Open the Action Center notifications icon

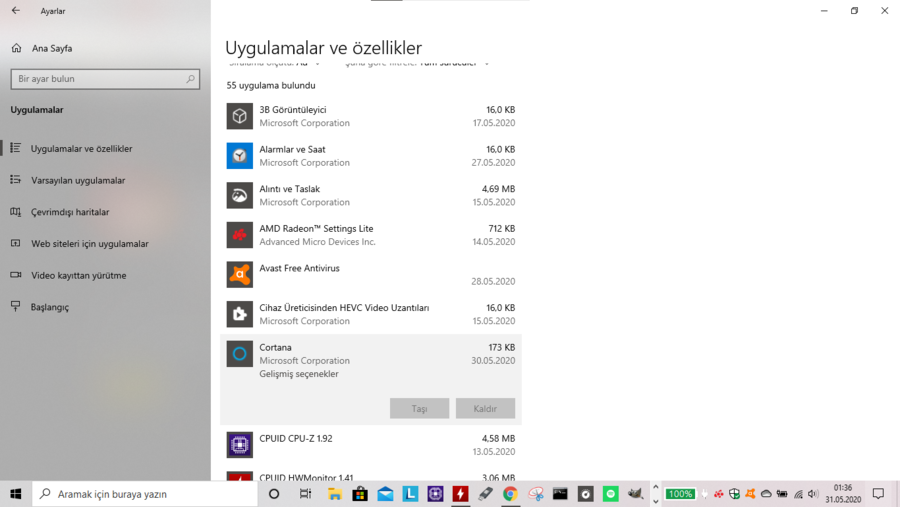878,494
